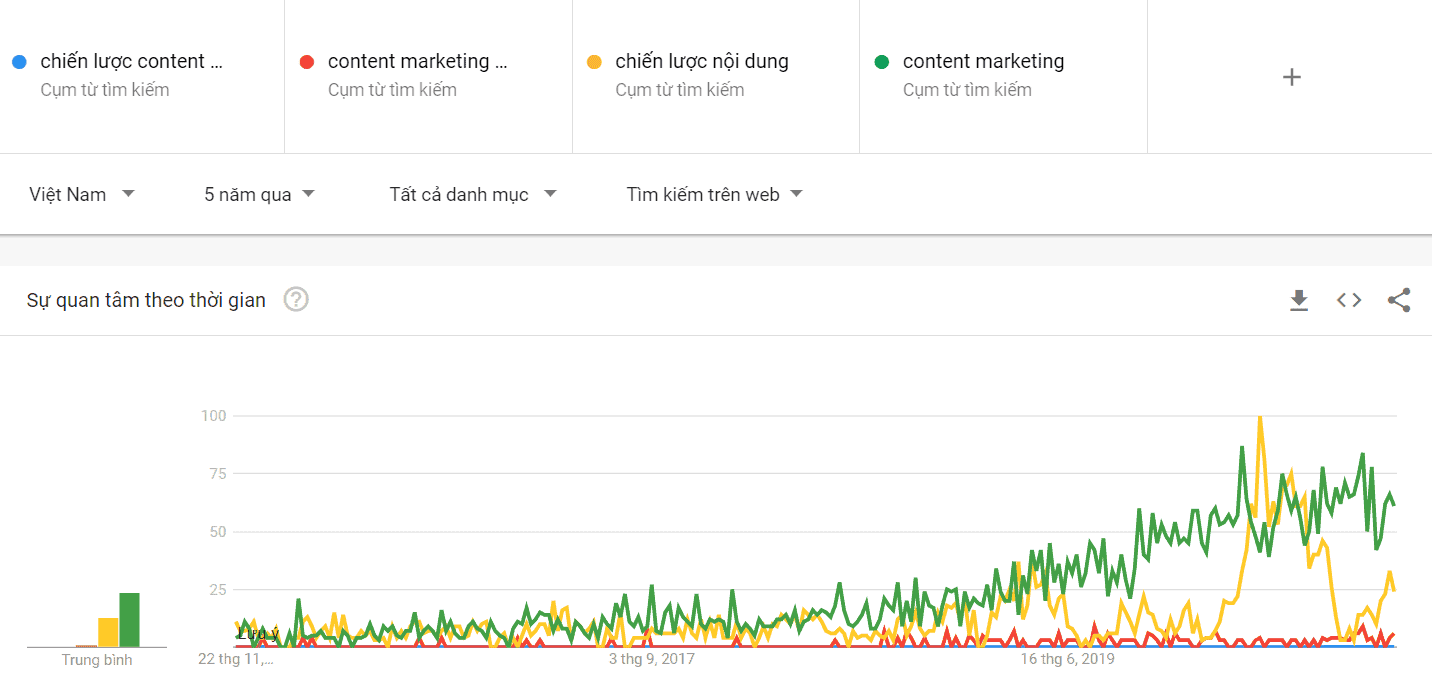
Task: Open the embed code icon
Action: 1349,300
